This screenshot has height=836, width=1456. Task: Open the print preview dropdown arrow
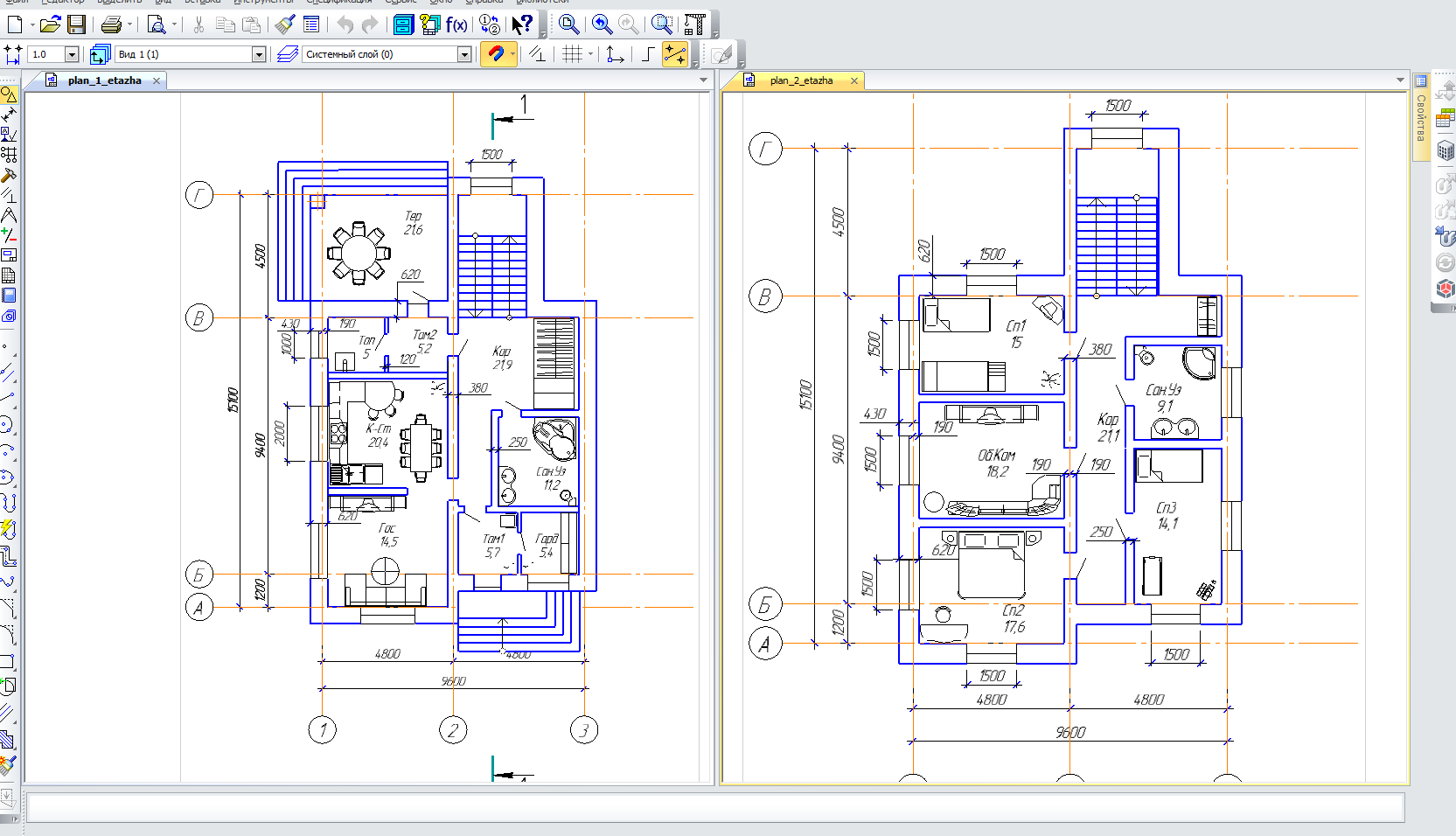174,24
